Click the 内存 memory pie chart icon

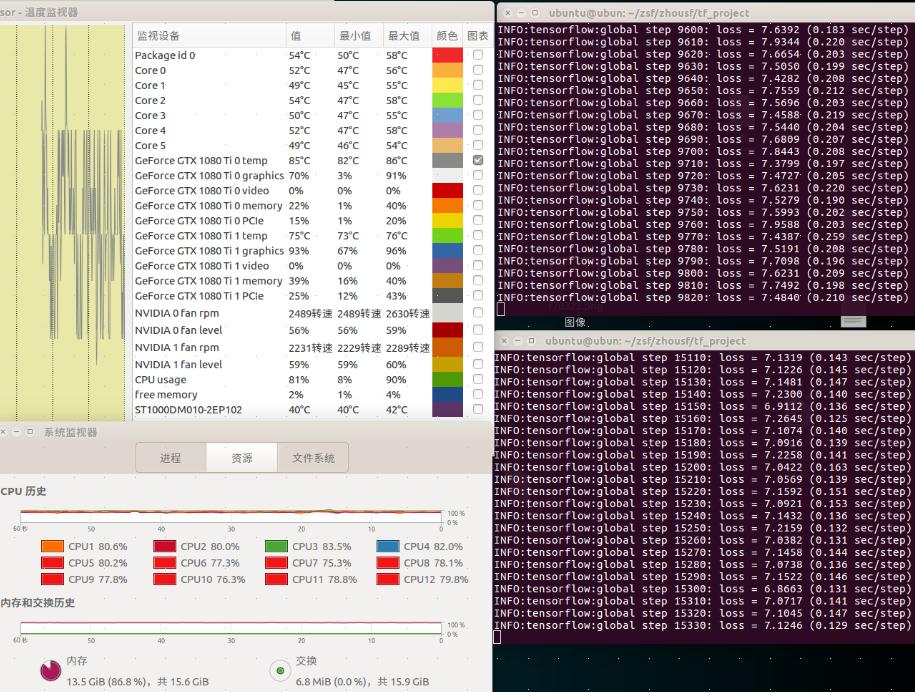(x=49, y=670)
